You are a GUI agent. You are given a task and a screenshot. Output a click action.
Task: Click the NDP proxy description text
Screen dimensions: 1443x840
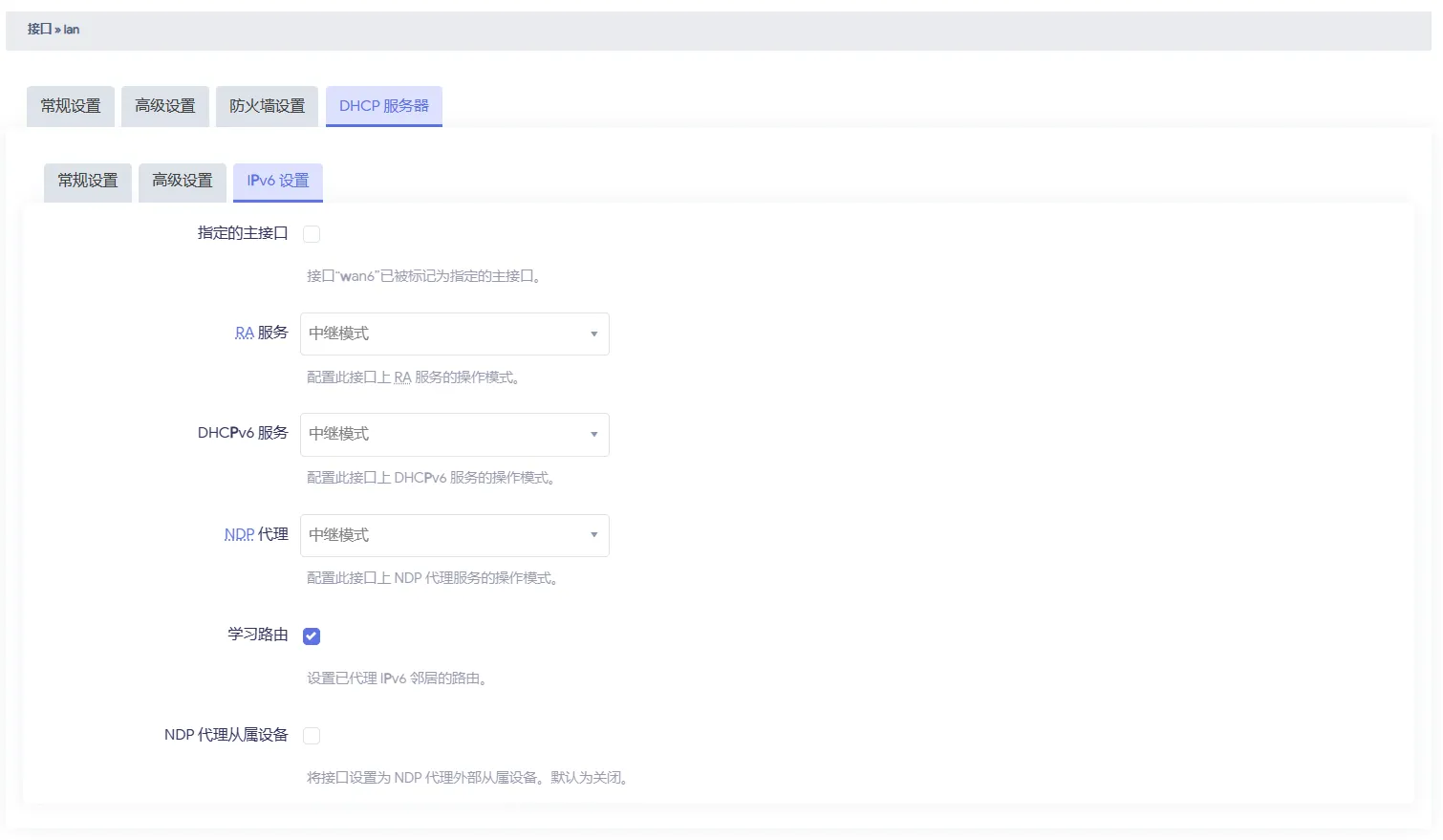pyautogui.click(x=434, y=578)
